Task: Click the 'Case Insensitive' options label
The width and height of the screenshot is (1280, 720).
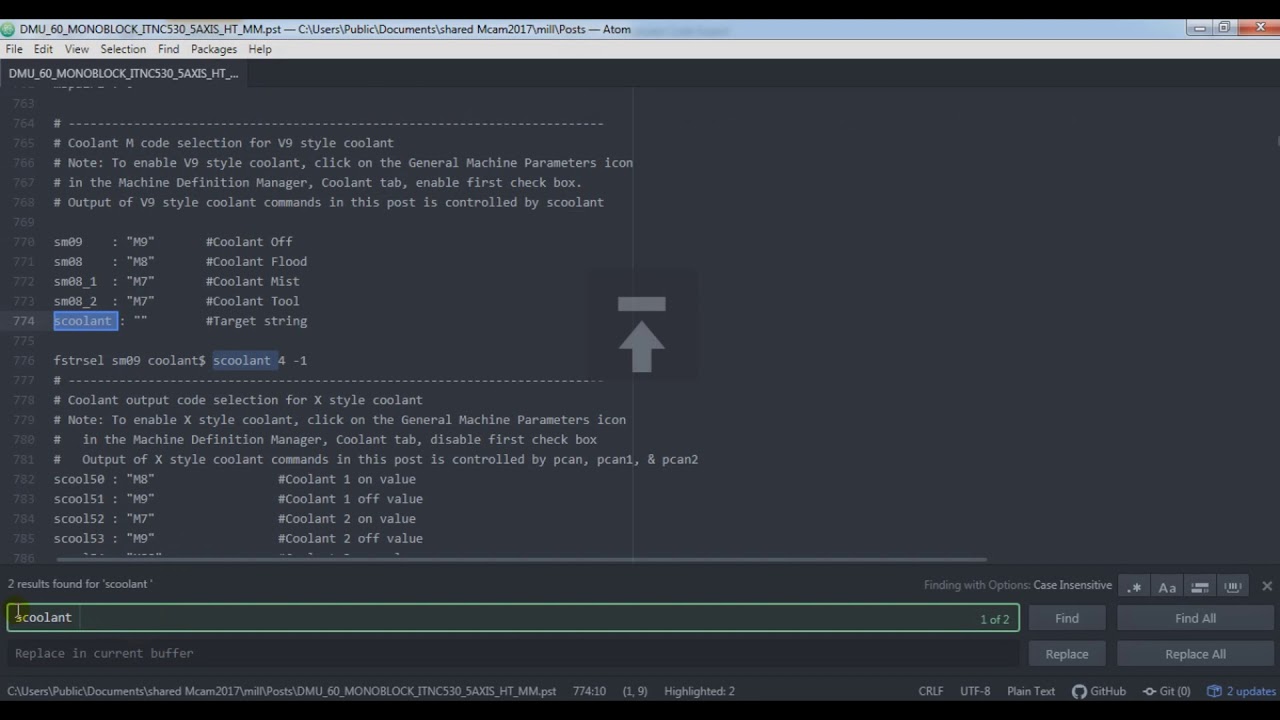Action: click(1072, 585)
